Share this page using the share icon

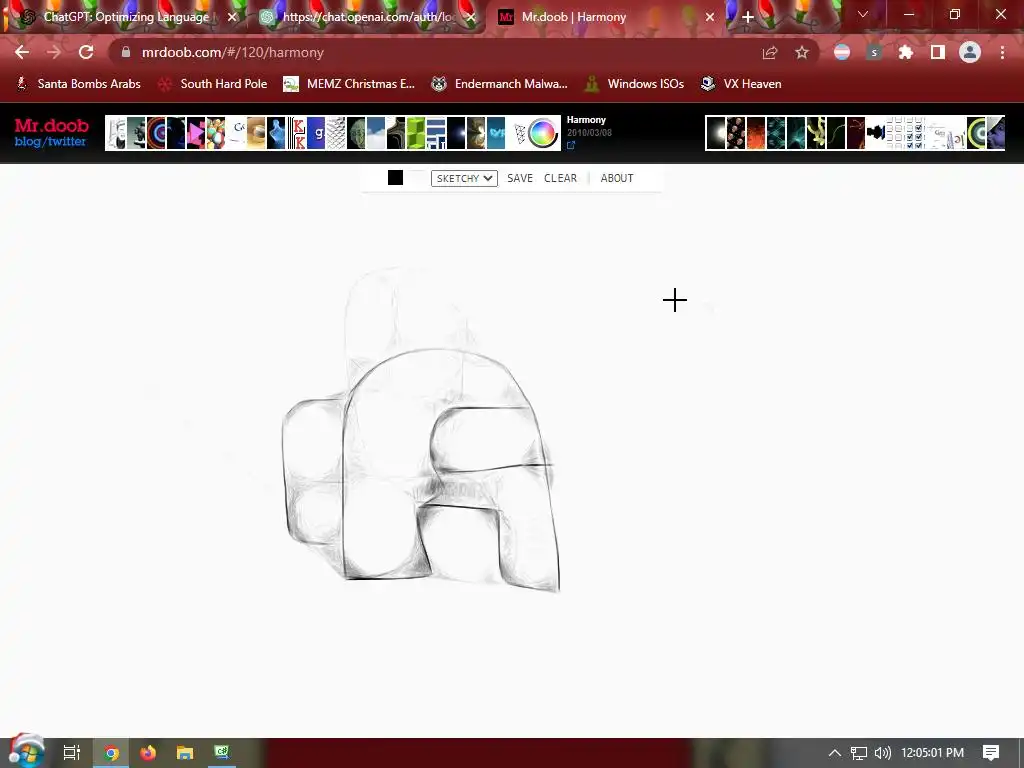(770, 53)
